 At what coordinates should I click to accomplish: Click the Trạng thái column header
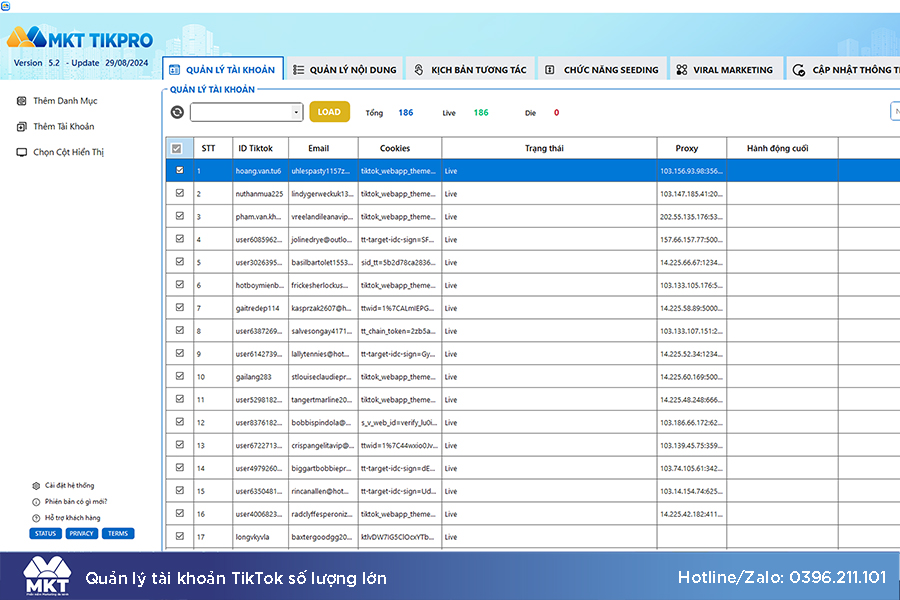pos(549,148)
